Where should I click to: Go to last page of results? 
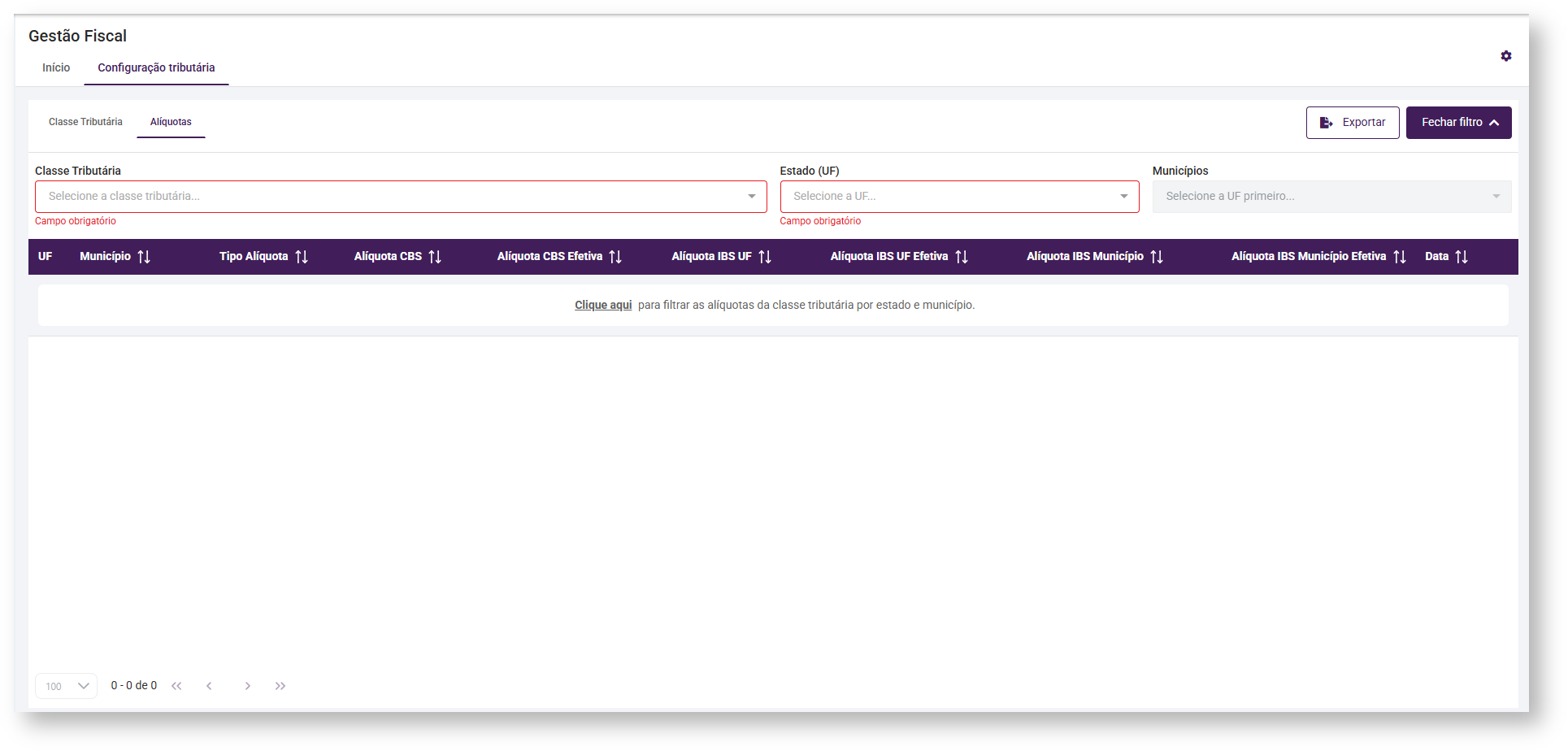280,686
